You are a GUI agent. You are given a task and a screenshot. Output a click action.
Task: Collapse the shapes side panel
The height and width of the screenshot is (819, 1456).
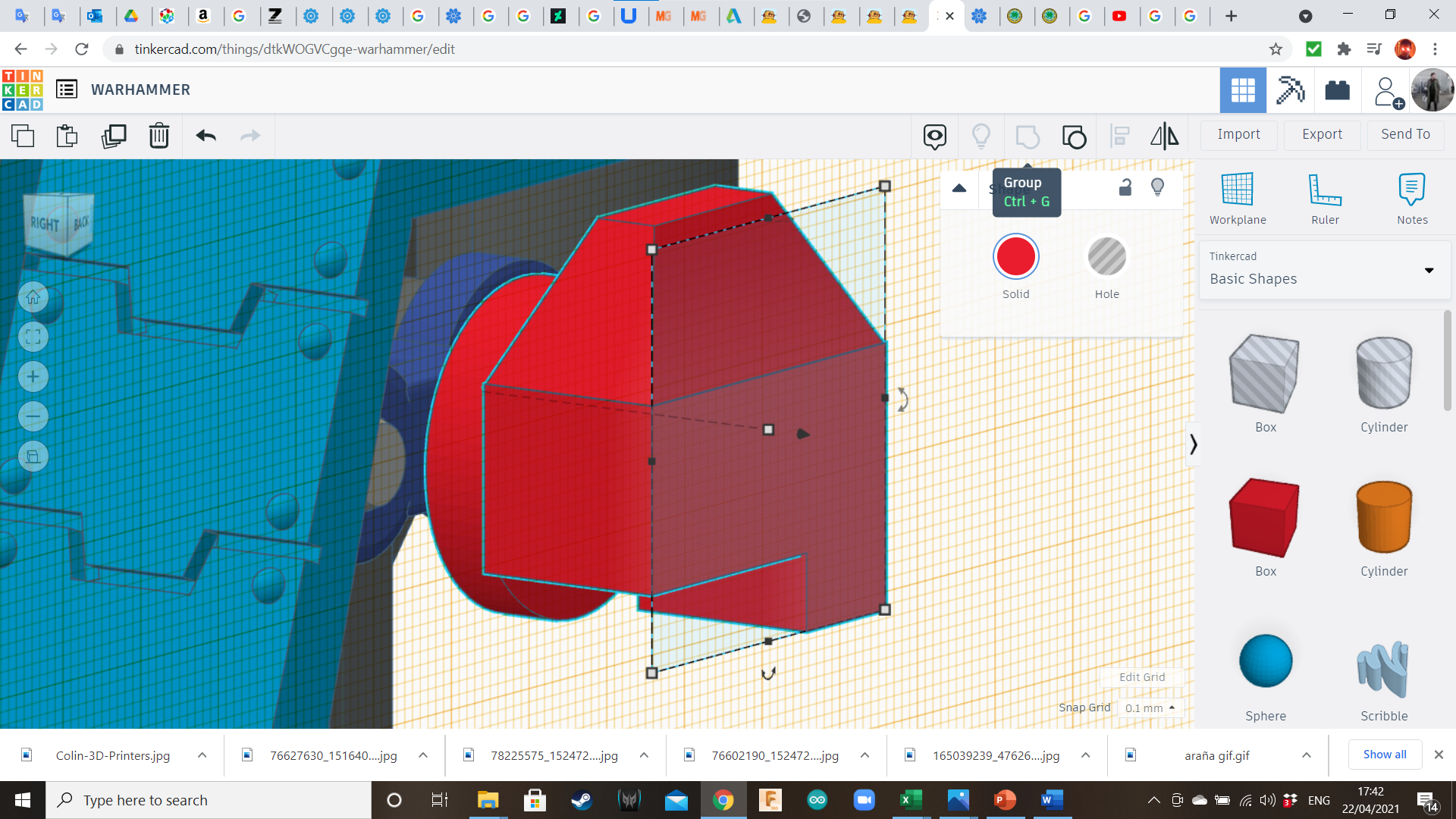[1193, 444]
